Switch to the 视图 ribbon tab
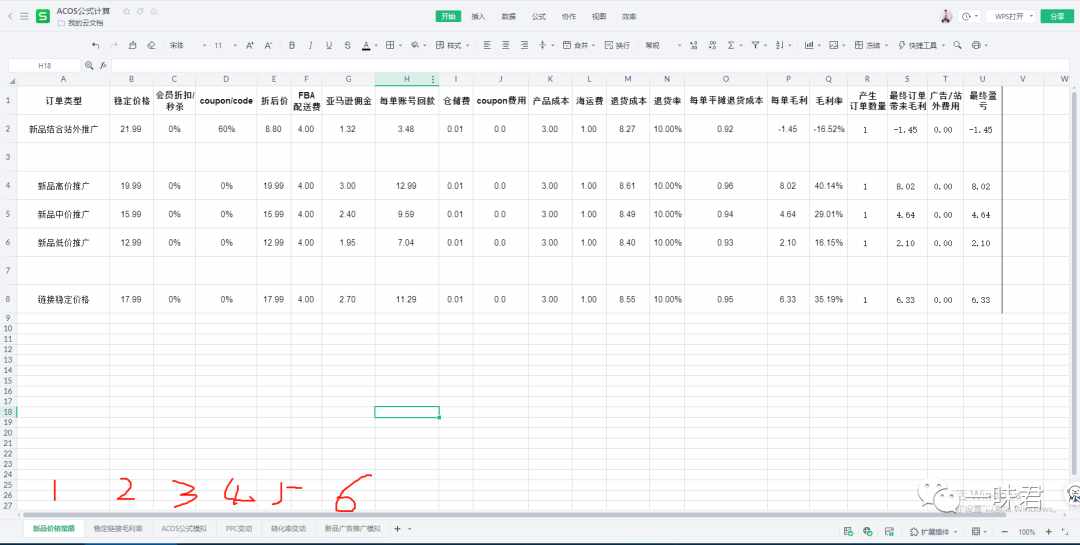Screen dimensions: 1080x545 (x=599, y=17)
